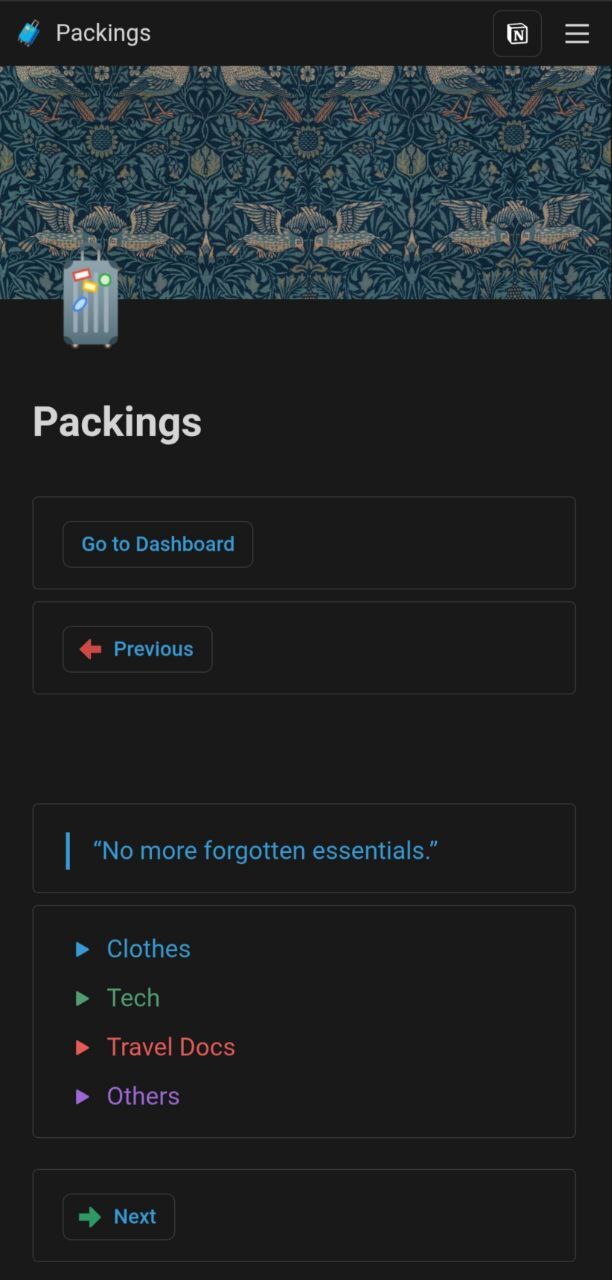Image resolution: width=612 pixels, height=1280 pixels.
Task: Select the Tech list label
Action: (x=133, y=998)
